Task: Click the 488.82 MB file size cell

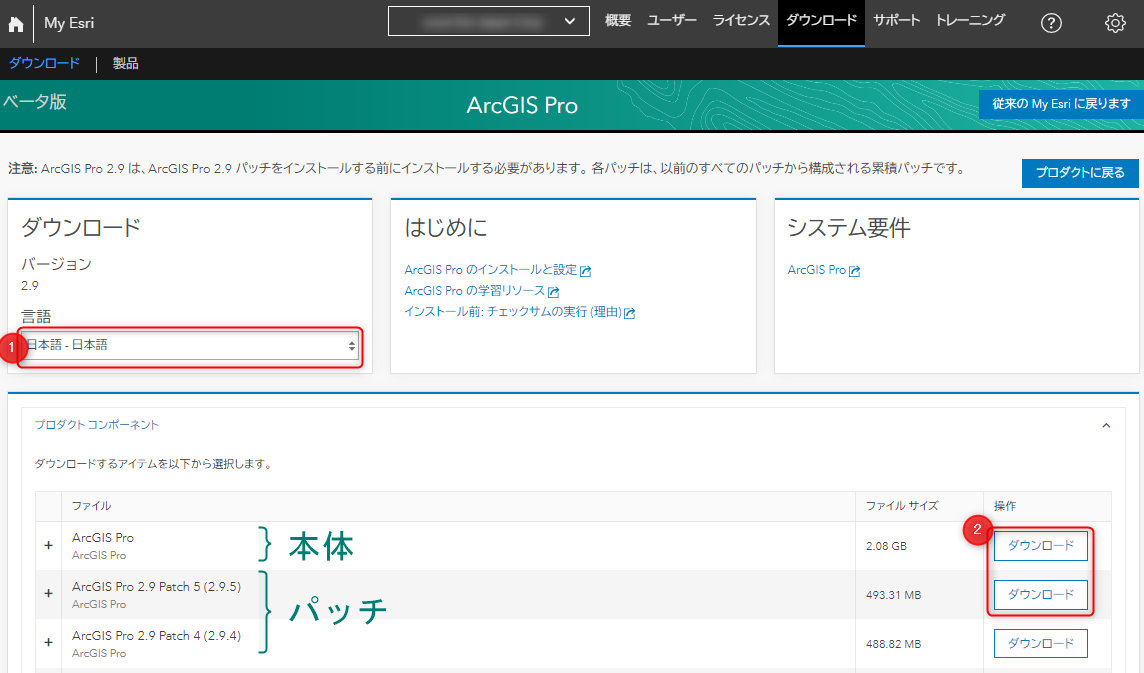Action: [x=893, y=644]
